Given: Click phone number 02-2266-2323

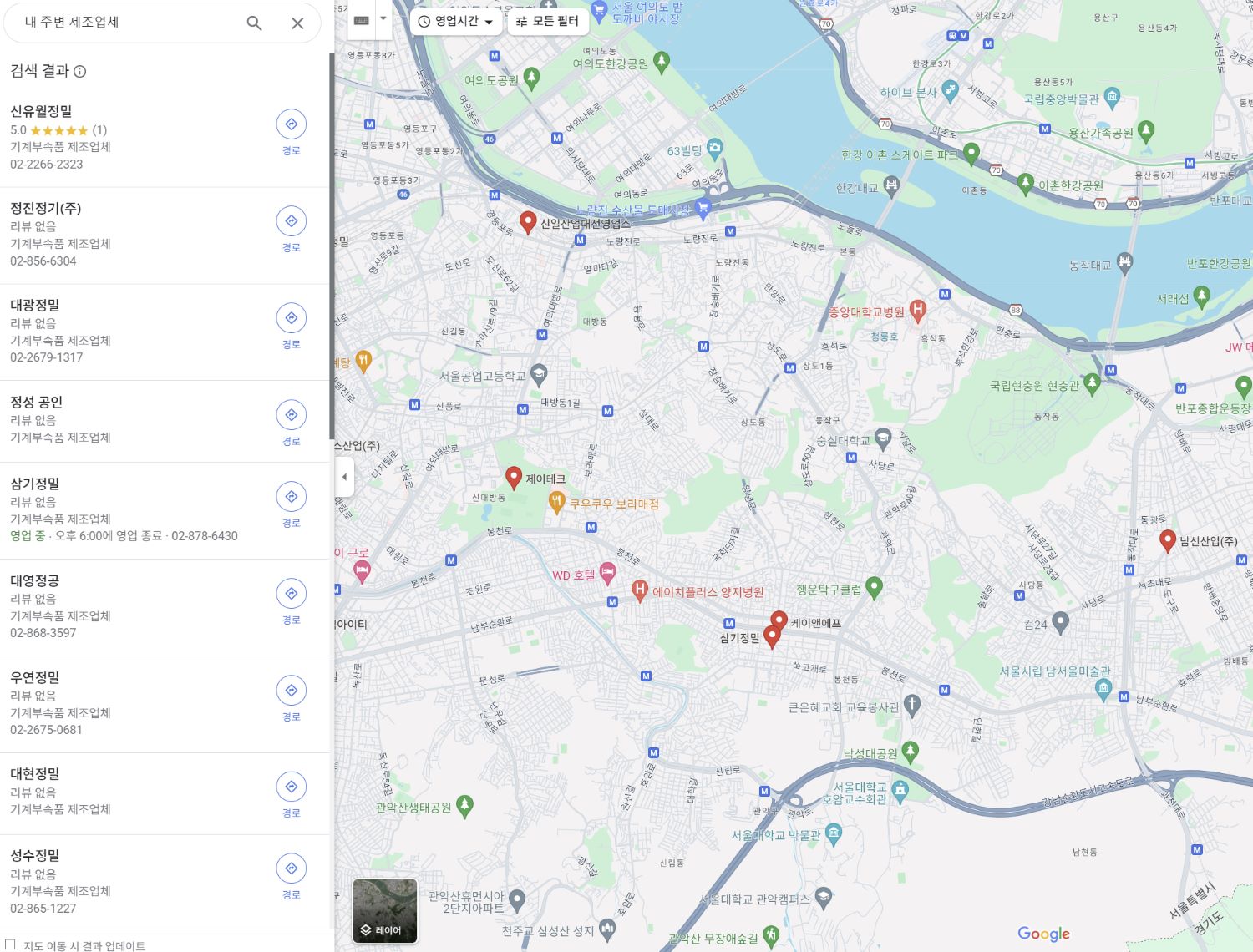Looking at the screenshot, I should (x=47, y=164).
